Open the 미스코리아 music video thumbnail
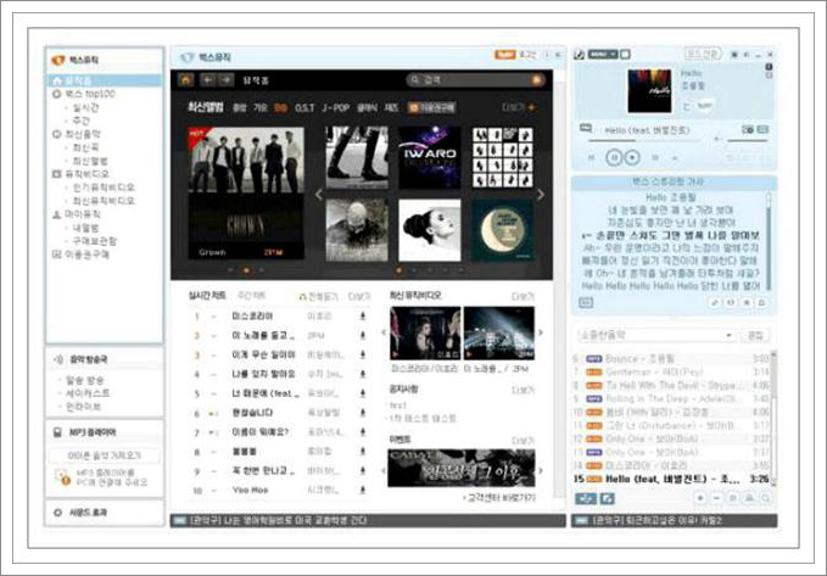 click(425, 333)
